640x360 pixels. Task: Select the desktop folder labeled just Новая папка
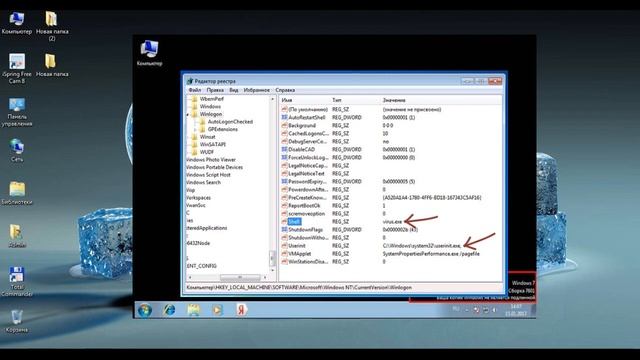point(51,65)
